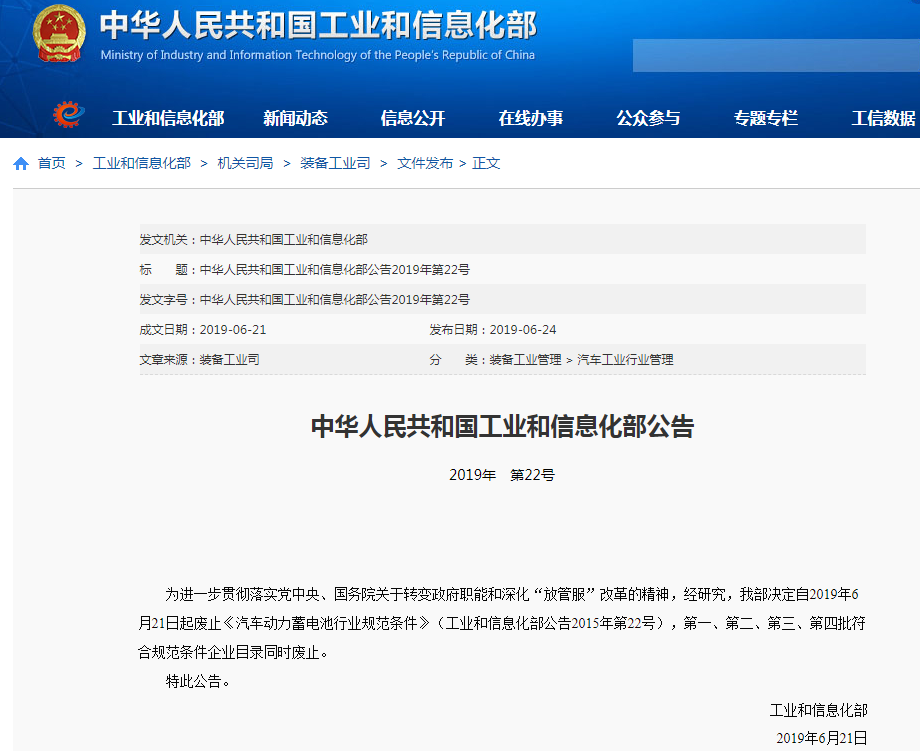Click the header search box area

coord(776,56)
